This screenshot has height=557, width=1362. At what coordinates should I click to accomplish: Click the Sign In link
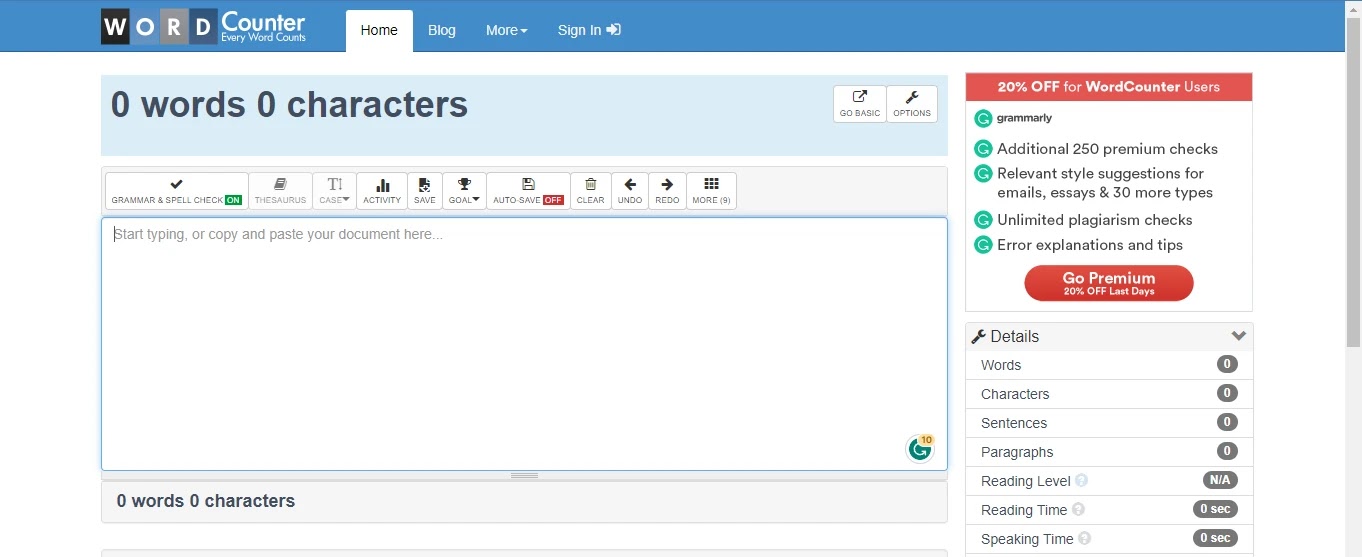[589, 30]
